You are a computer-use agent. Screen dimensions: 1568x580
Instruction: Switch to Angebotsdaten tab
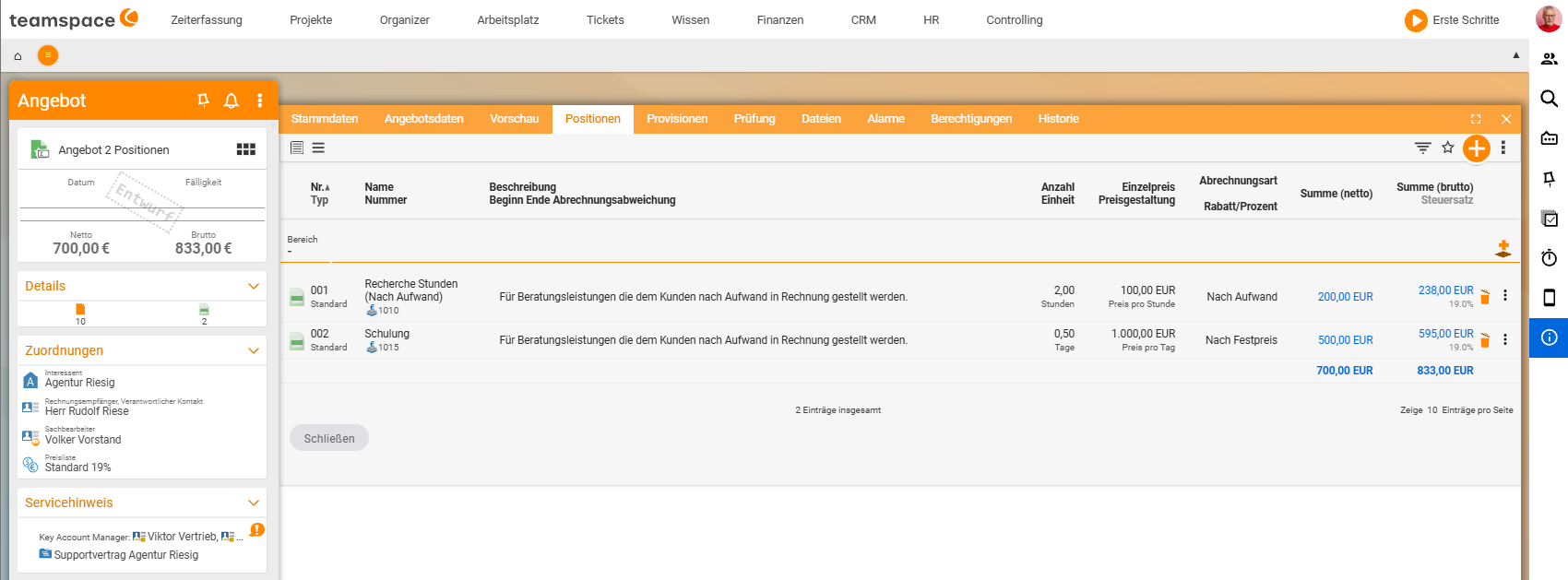424,119
